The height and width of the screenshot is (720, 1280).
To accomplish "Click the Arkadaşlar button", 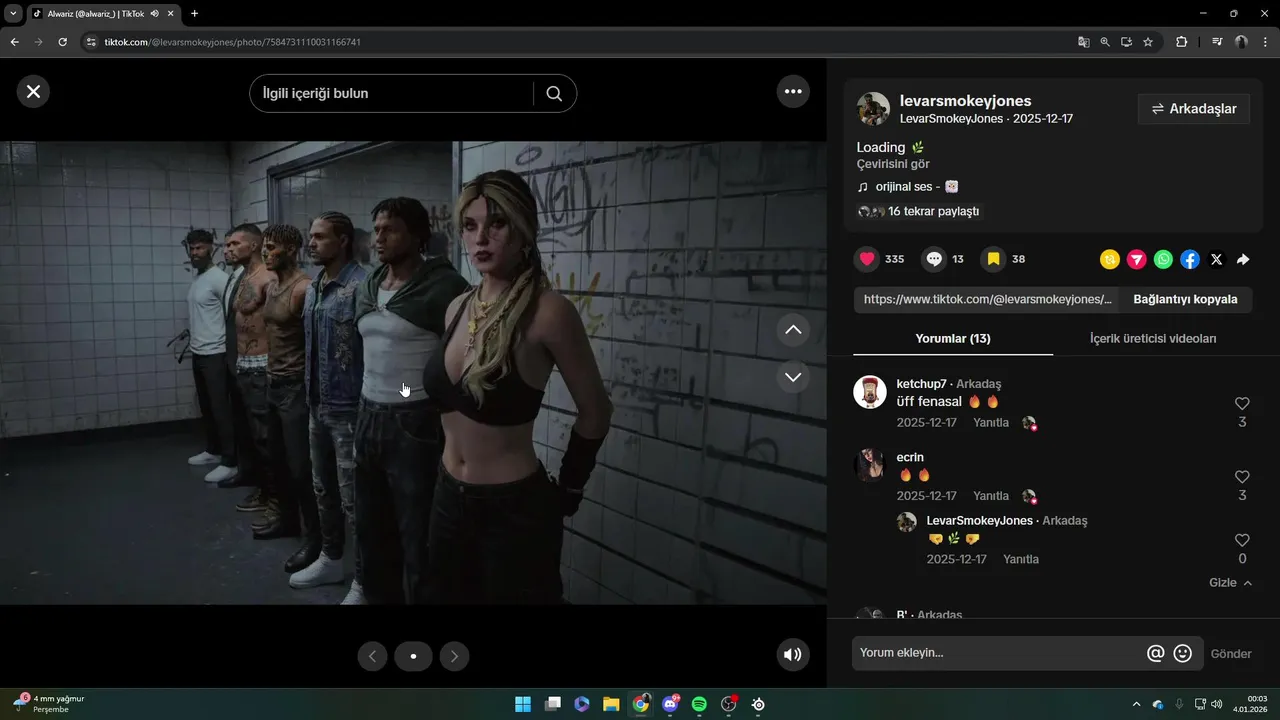I will tap(1194, 109).
